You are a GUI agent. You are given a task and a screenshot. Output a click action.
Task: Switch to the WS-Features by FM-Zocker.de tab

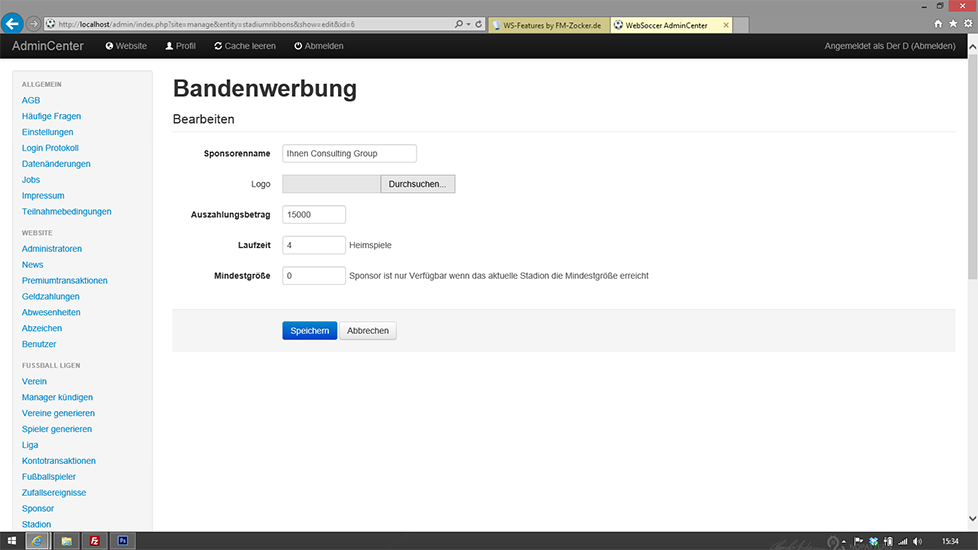546,24
